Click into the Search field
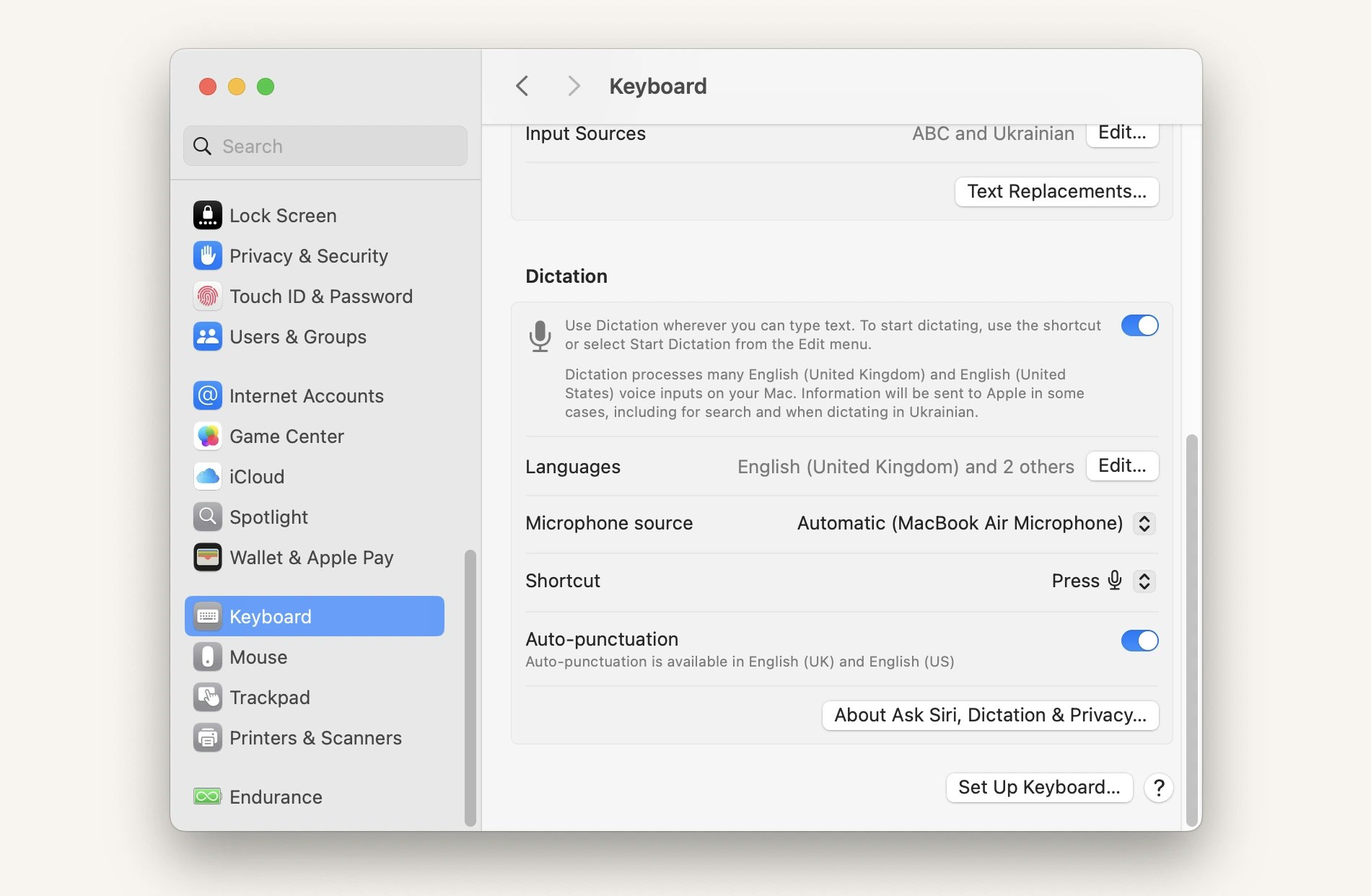1371x896 pixels. click(325, 146)
